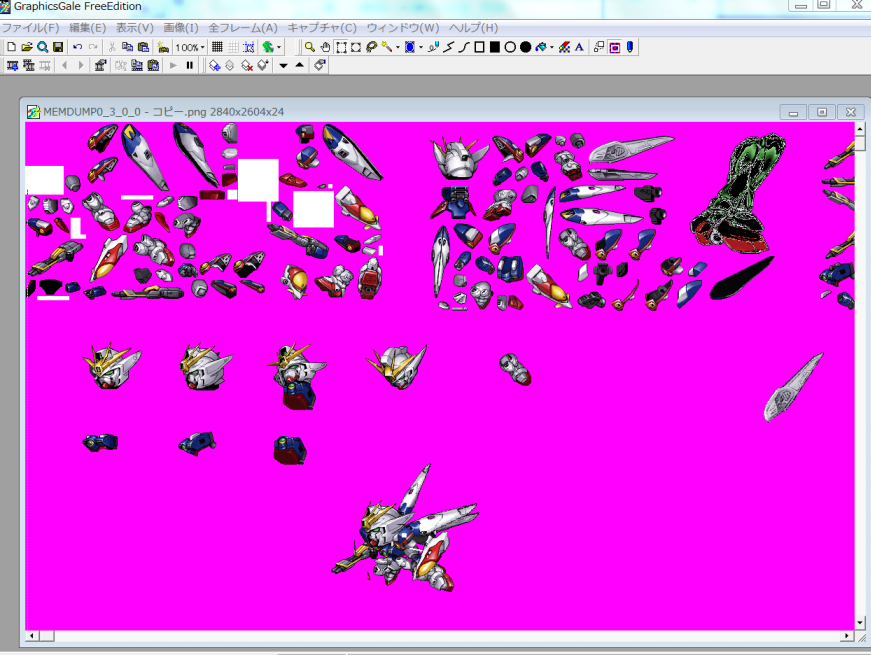This screenshot has width=871, height=655.
Task: Open the ファイル(F) menu
Action: (x=31, y=27)
